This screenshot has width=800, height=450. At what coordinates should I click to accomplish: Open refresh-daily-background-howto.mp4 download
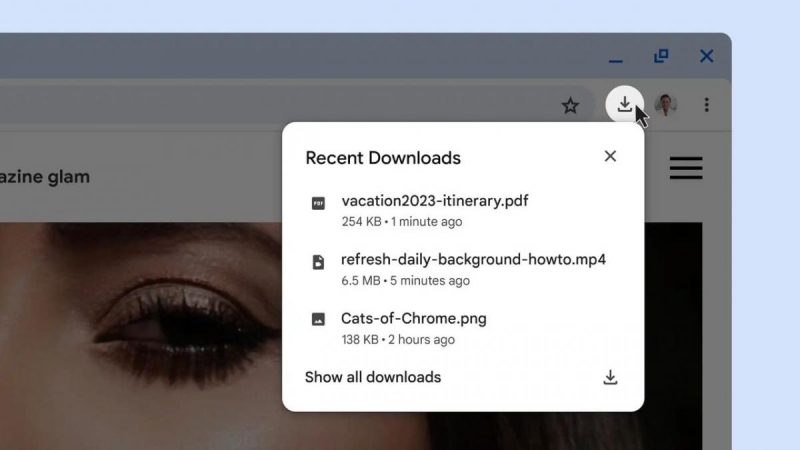[473, 260]
